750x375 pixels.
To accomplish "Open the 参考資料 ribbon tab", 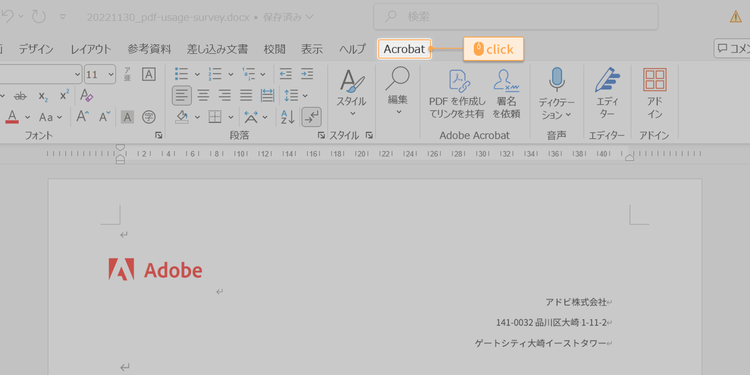I will [x=149, y=49].
